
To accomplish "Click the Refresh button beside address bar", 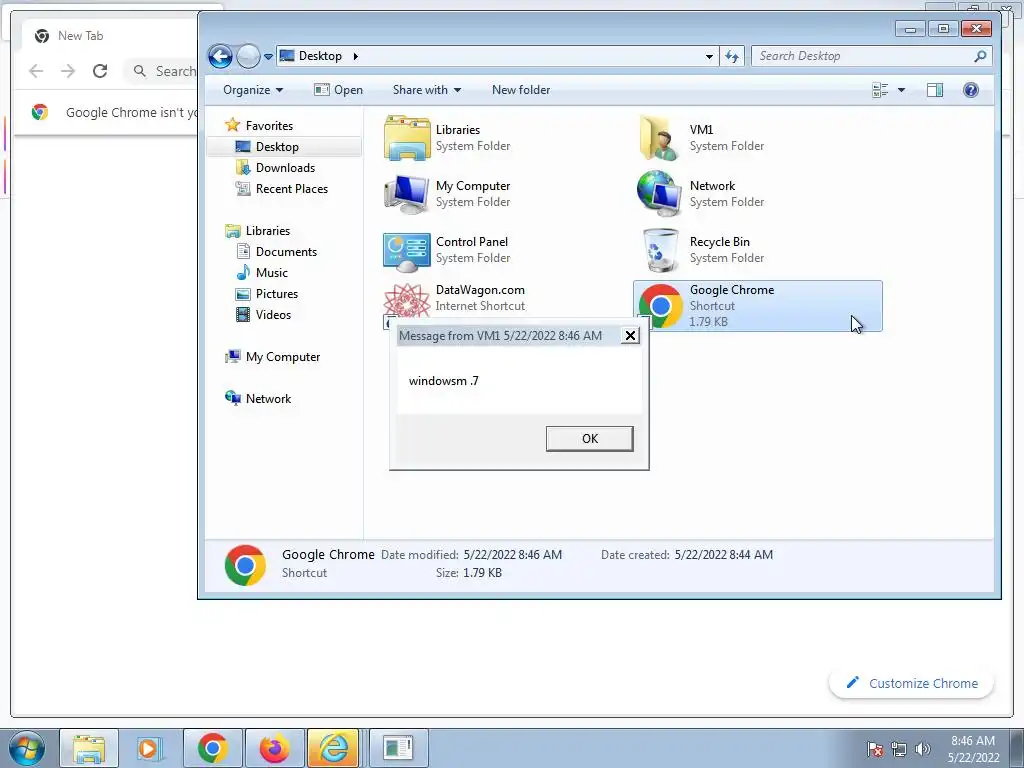I will [731, 57].
